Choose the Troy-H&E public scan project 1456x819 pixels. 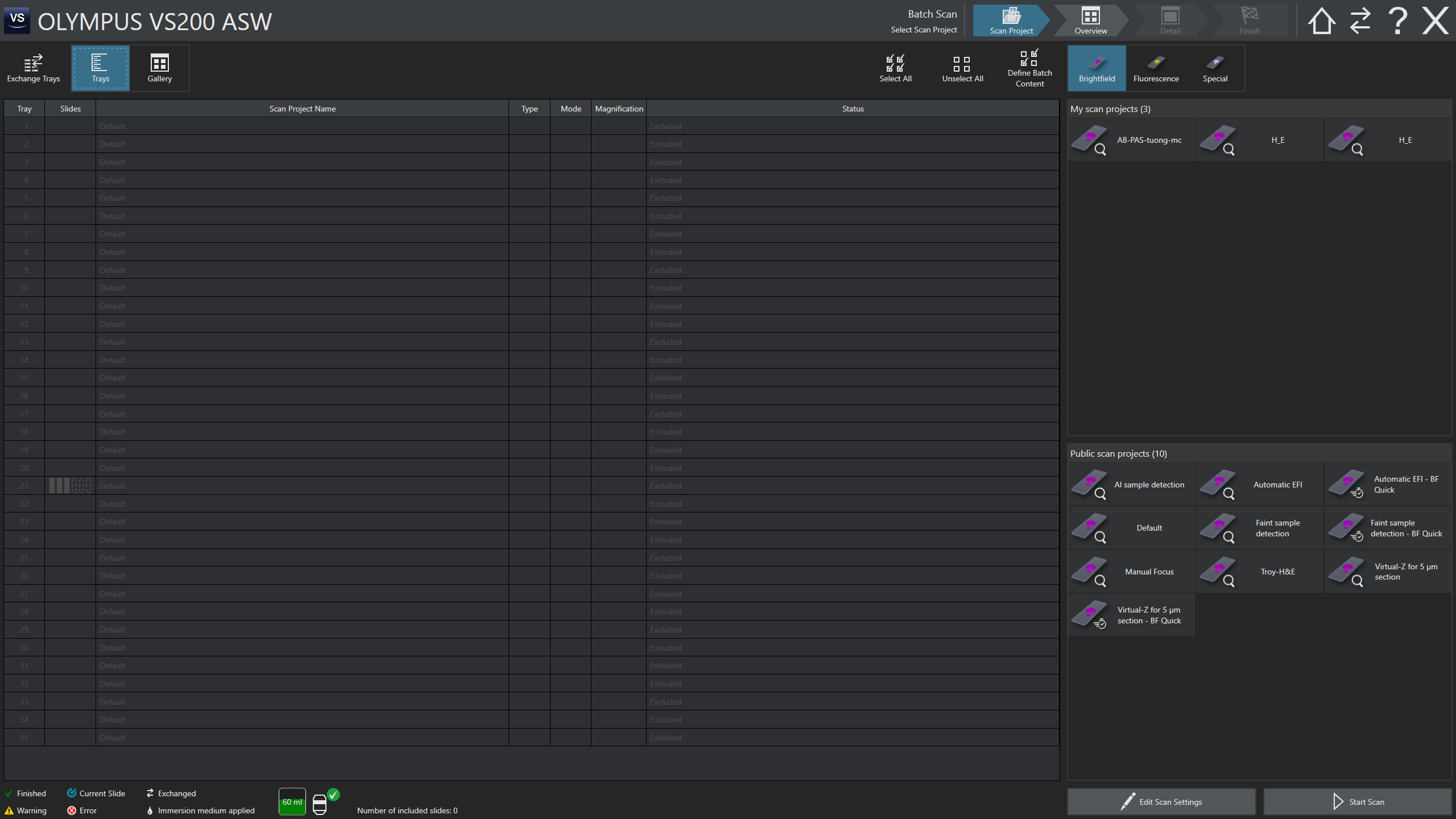[x=1260, y=572]
